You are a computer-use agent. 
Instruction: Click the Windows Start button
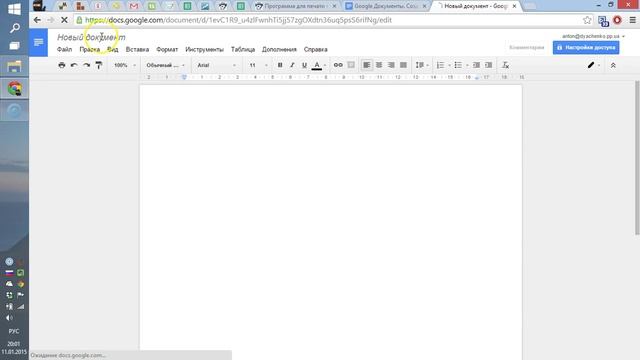(x=14, y=9)
